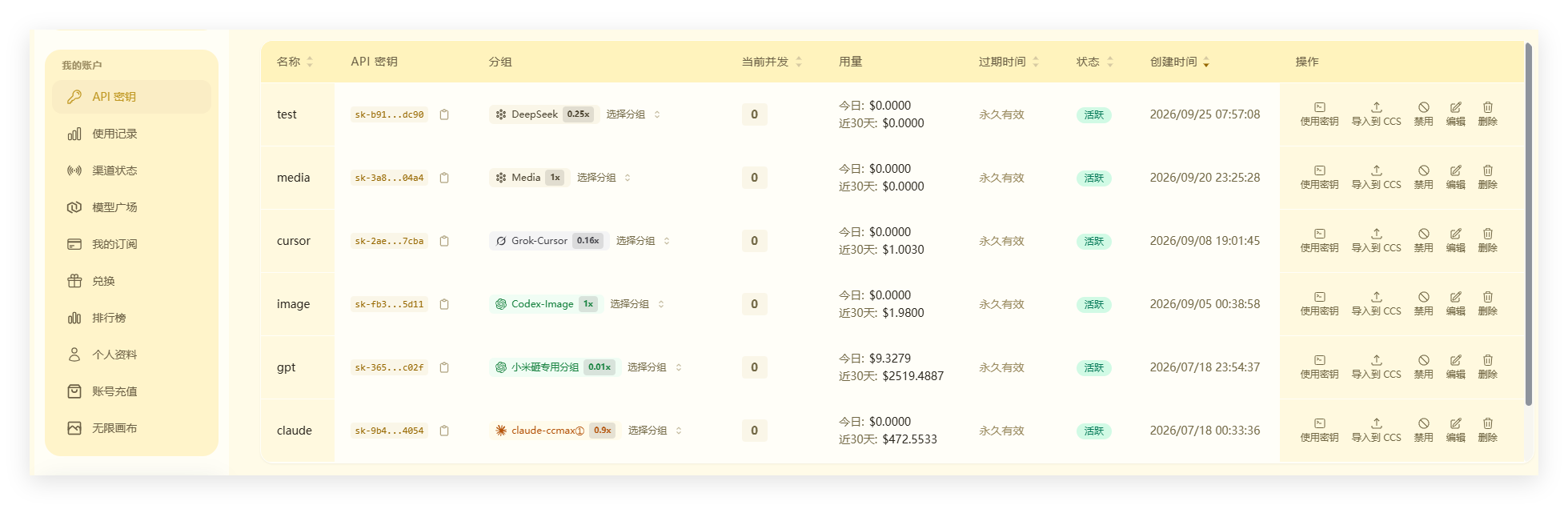The height and width of the screenshot is (505, 1568).
Task: Disable the test key
Action: pyautogui.click(x=1423, y=114)
